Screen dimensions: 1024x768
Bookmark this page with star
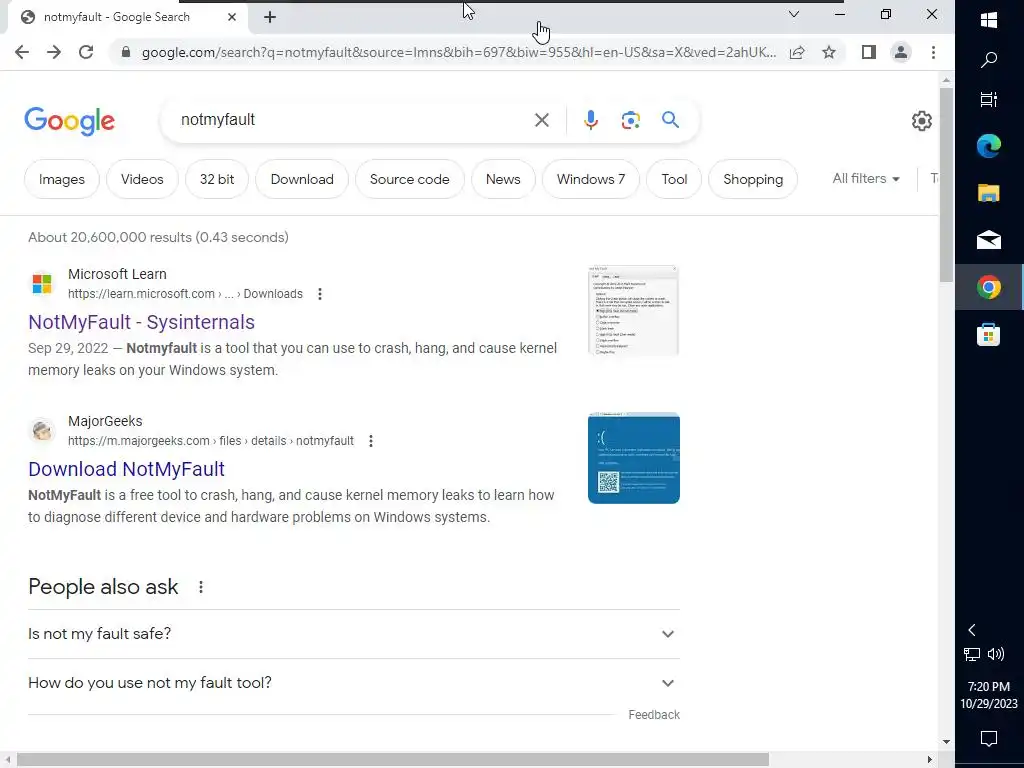tap(829, 52)
